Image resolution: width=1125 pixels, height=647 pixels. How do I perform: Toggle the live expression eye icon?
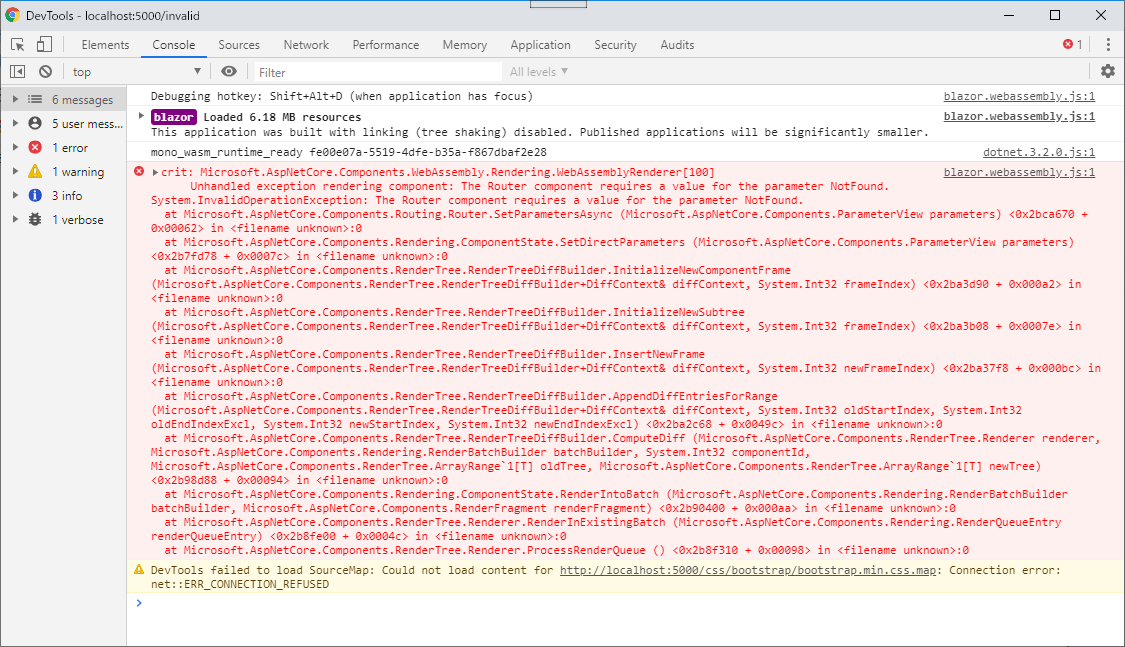[229, 71]
